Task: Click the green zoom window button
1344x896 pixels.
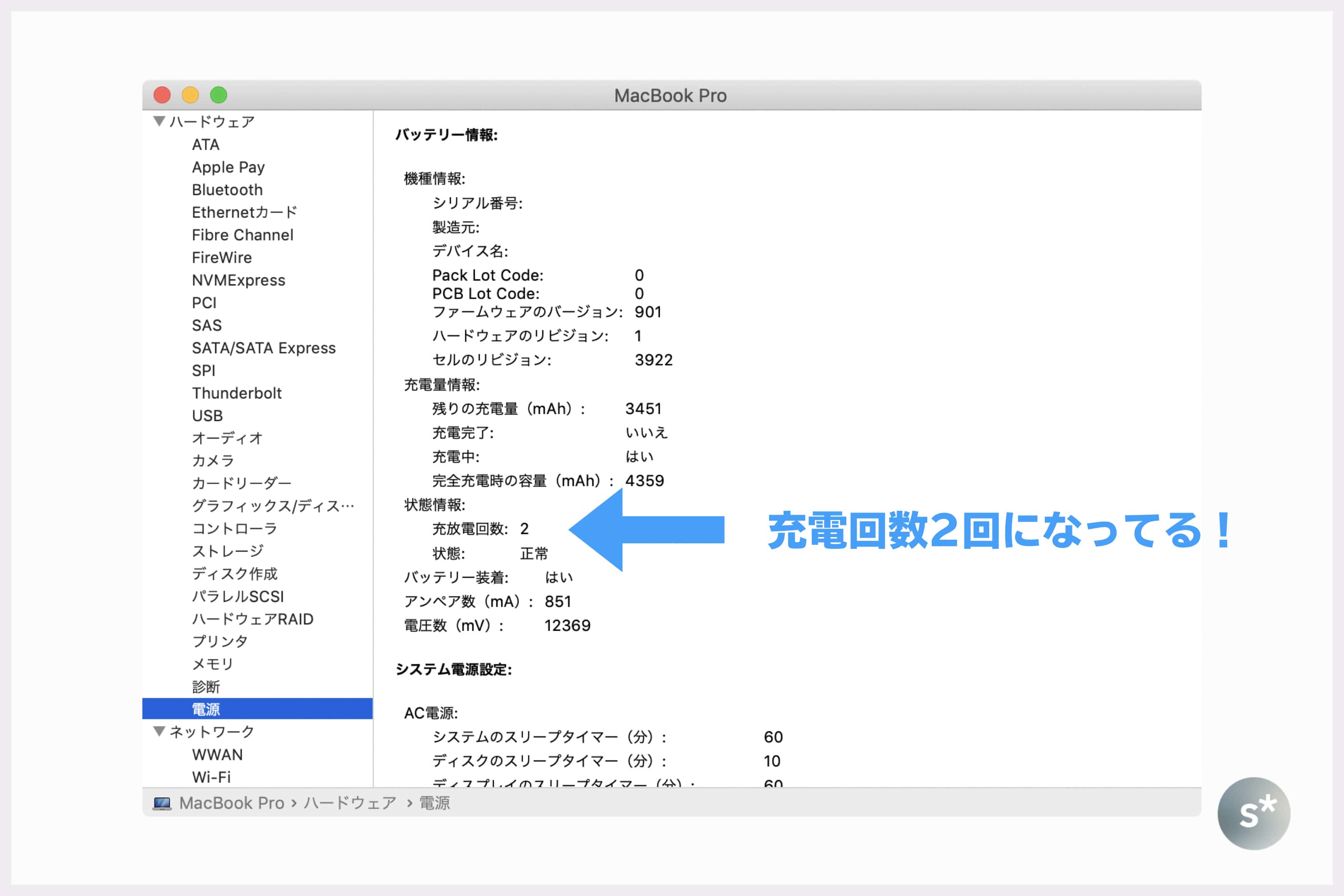Action: click(218, 95)
